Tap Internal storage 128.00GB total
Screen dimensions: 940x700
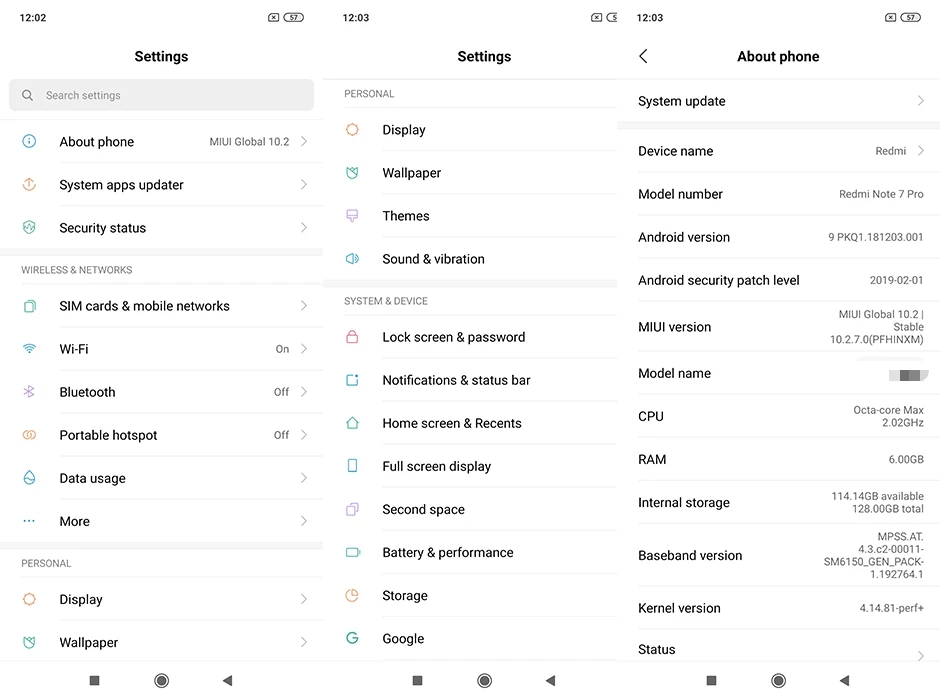(x=887, y=509)
